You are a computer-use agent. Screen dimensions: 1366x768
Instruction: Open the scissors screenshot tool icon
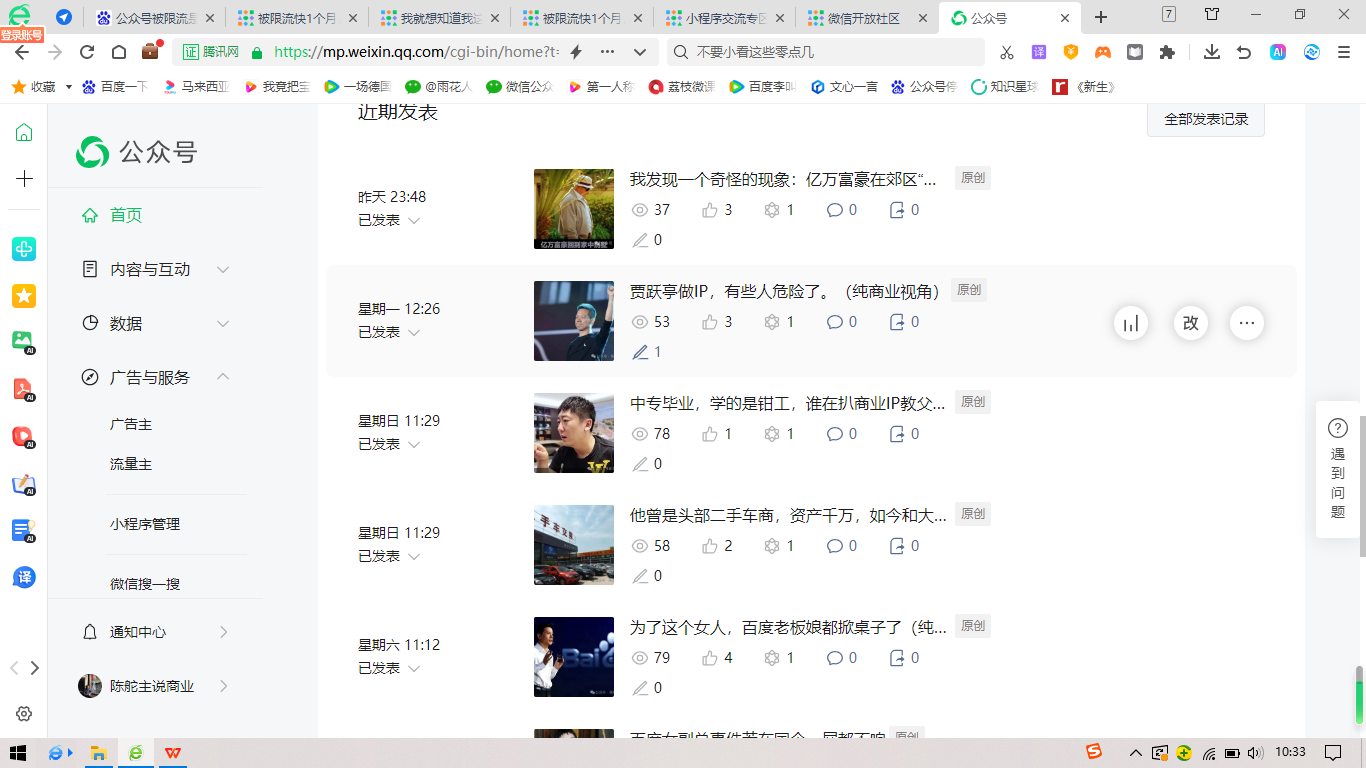click(1007, 52)
